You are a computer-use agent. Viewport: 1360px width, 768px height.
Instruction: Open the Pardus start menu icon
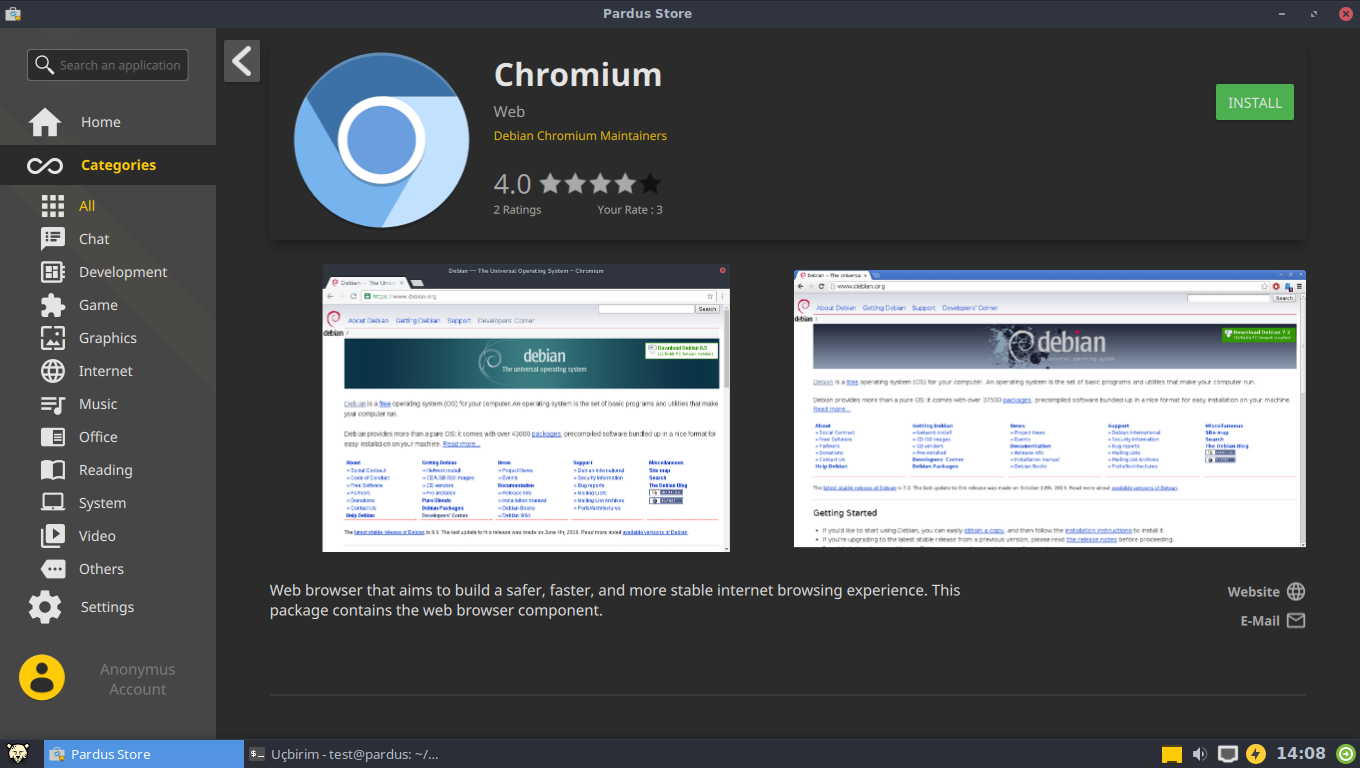click(18, 754)
